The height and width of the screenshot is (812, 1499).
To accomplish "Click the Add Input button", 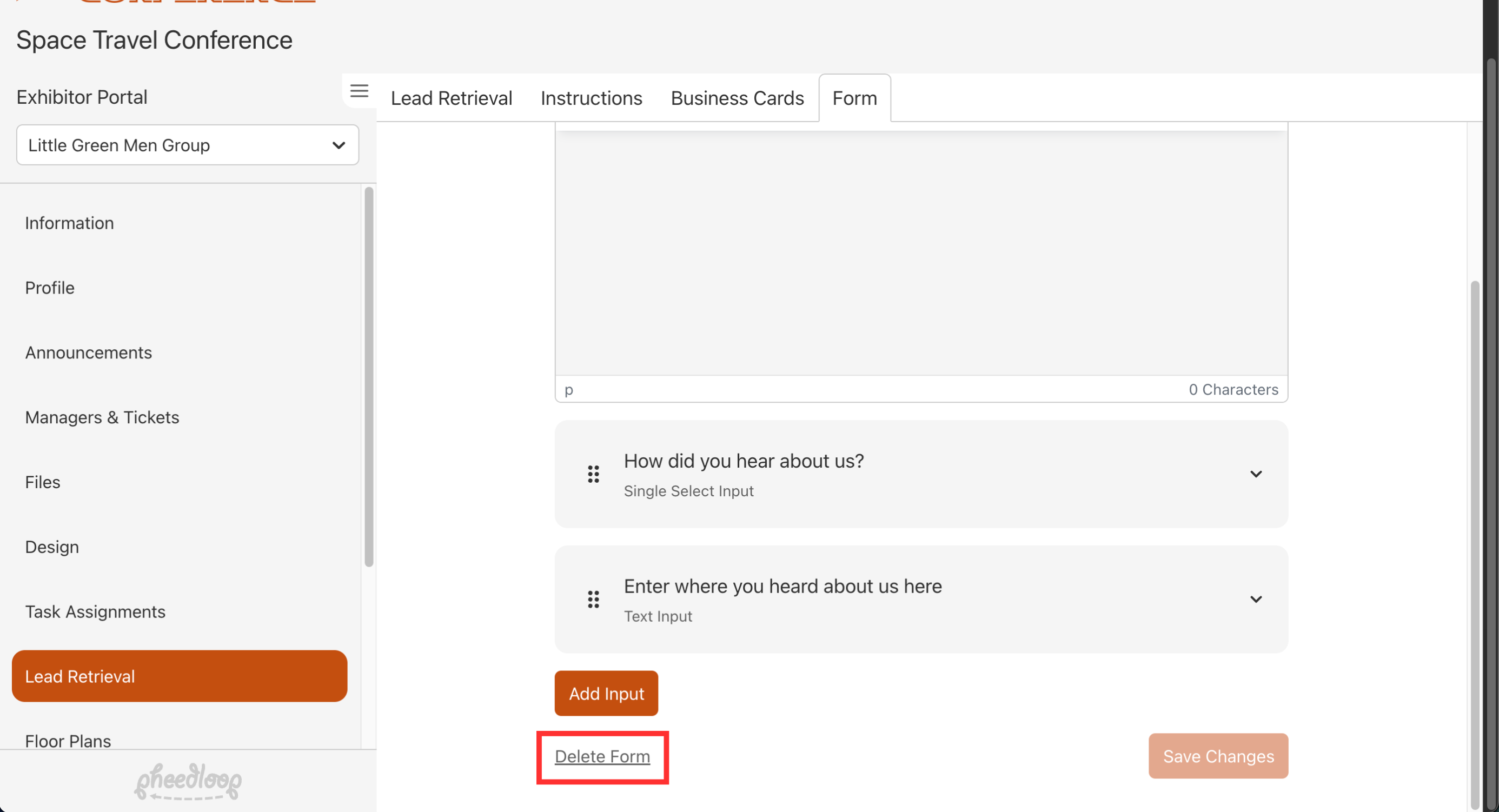I will [606, 694].
